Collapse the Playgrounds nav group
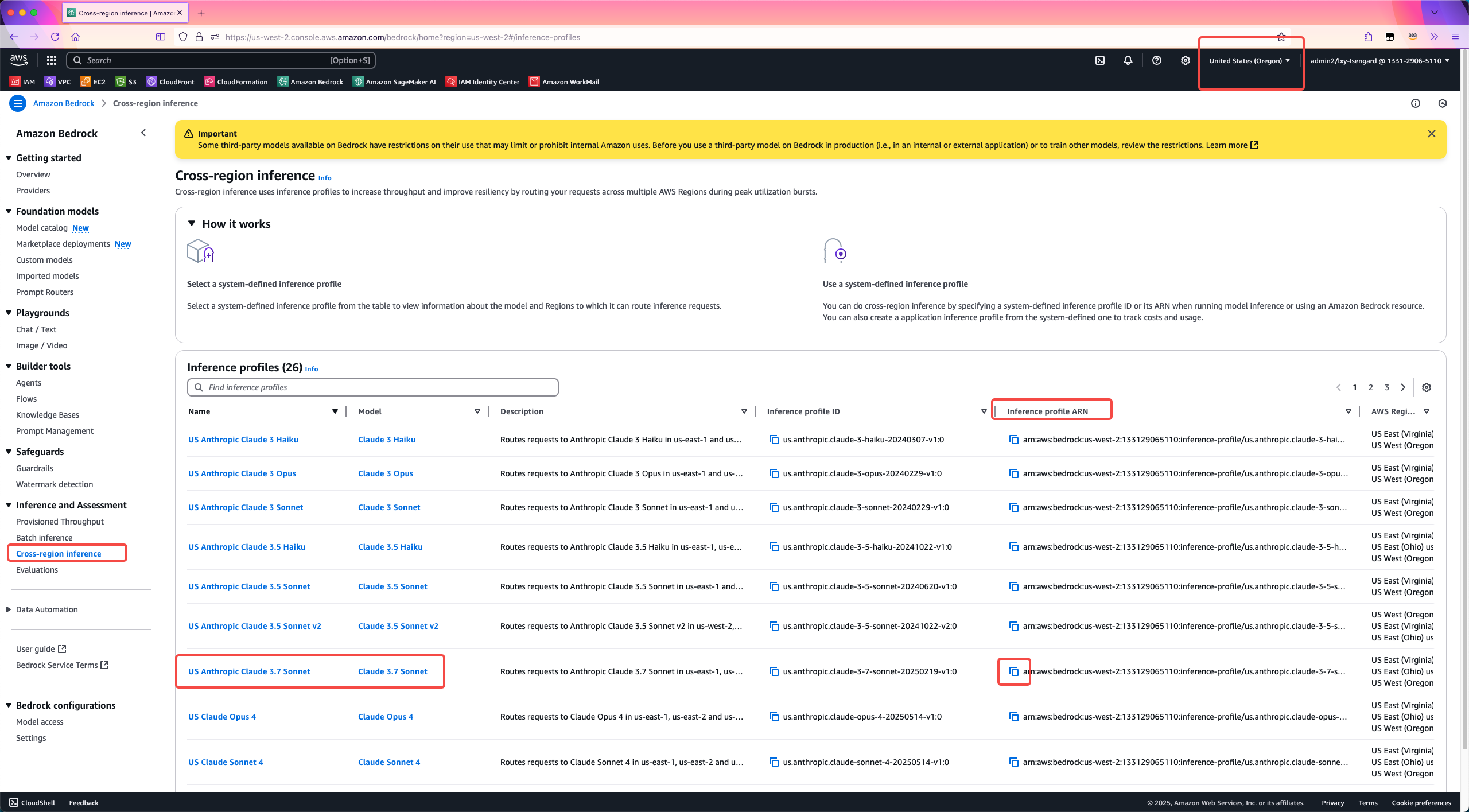This screenshot has width=1469, height=812. coord(9,313)
